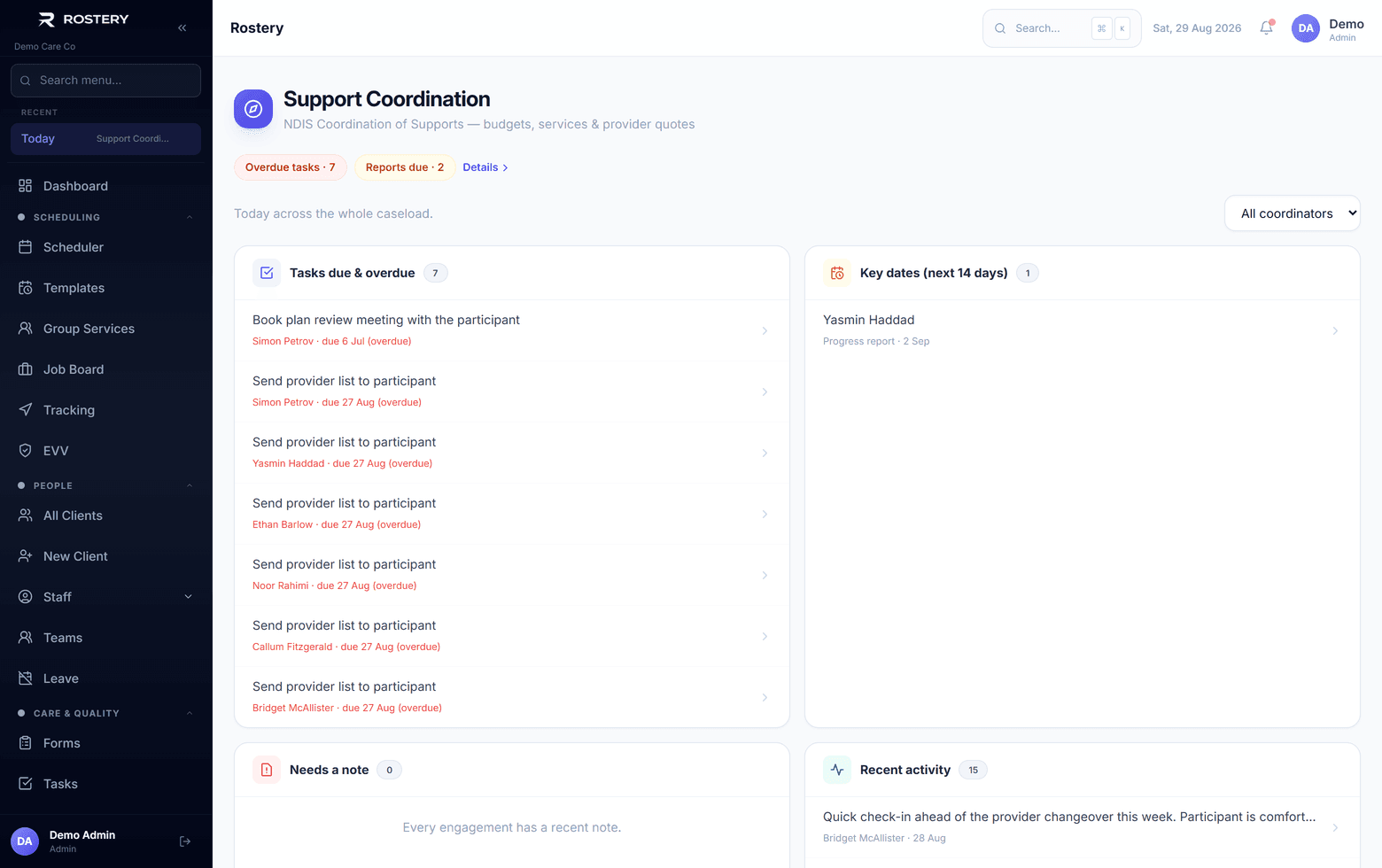Viewport: 1382px width, 868px height.
Task: Click the Forms clipboard icon
Action: 26,743
